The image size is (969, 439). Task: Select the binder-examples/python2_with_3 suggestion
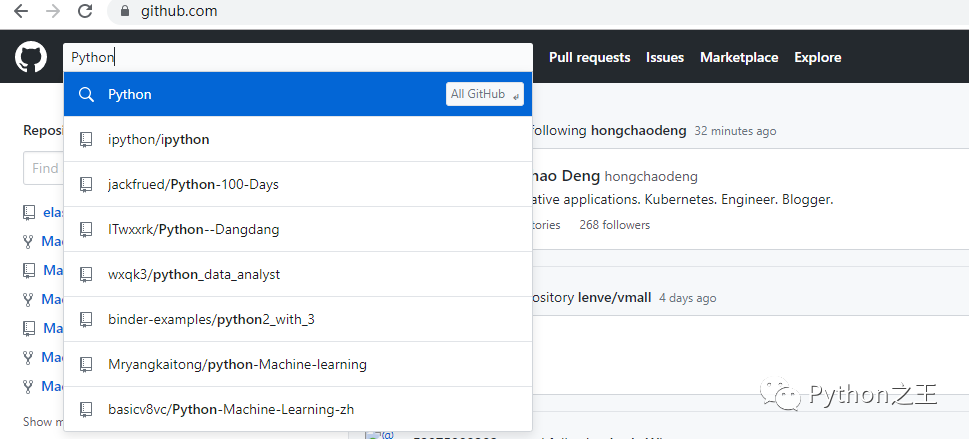(298, 320)
